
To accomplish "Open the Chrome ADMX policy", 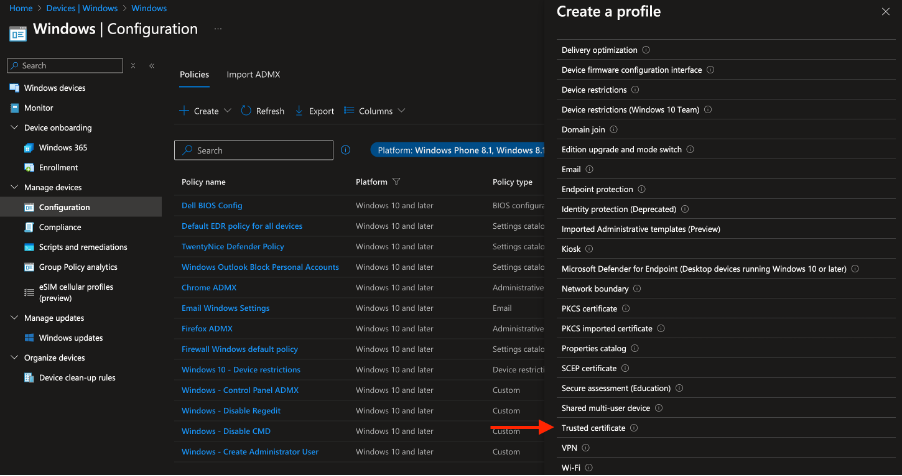I will 209,288.
